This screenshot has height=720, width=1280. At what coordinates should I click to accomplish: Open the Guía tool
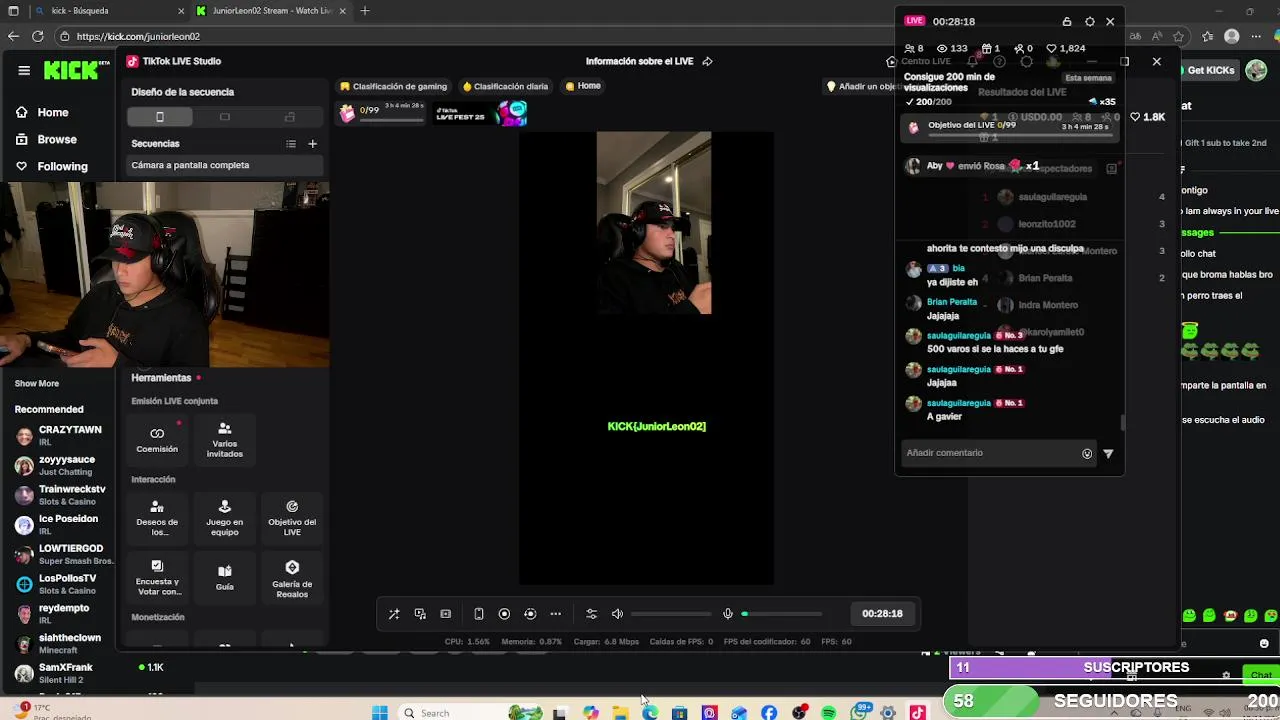[x=224, y=577]
